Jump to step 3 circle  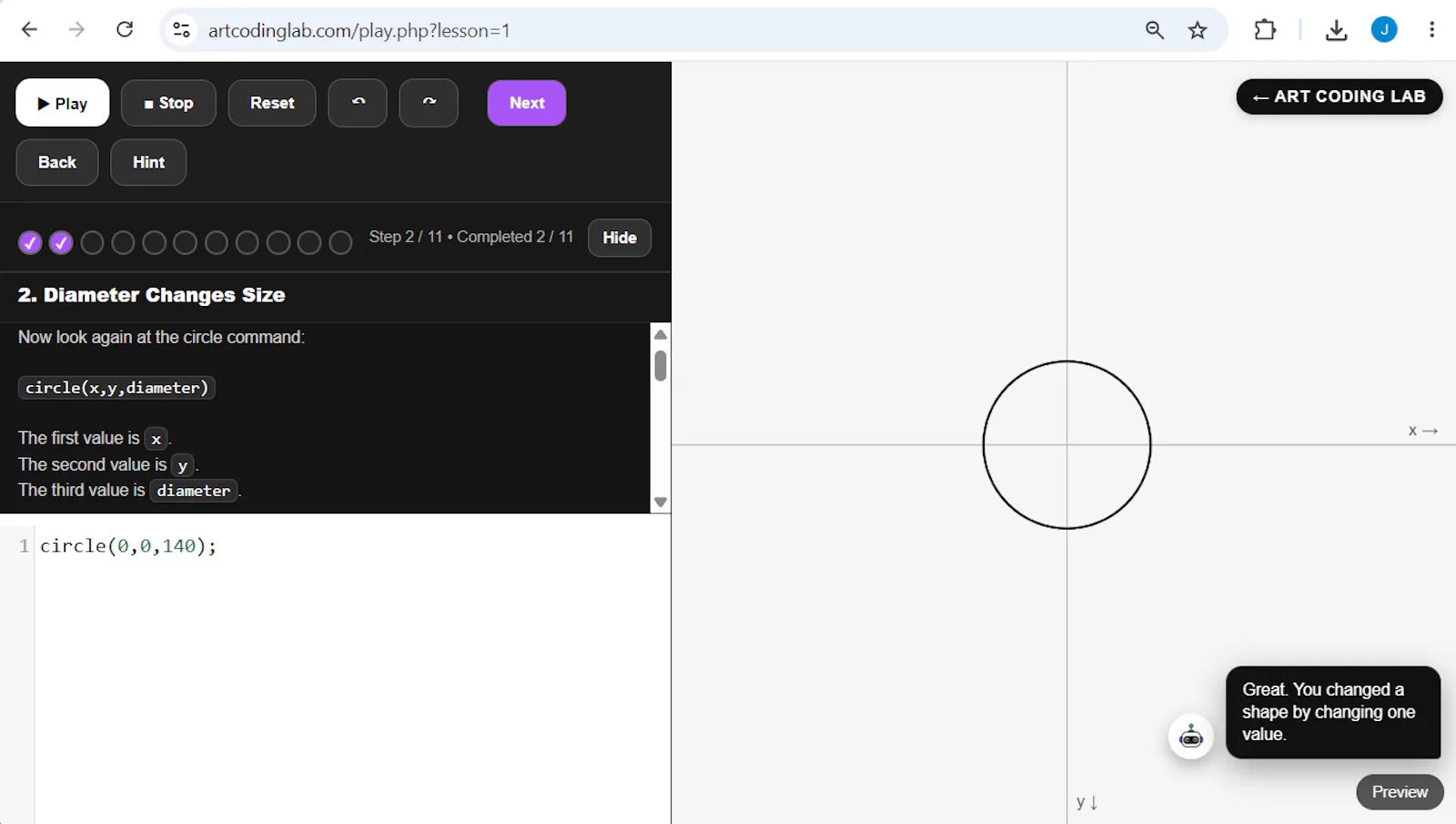(x=92, y=243)
